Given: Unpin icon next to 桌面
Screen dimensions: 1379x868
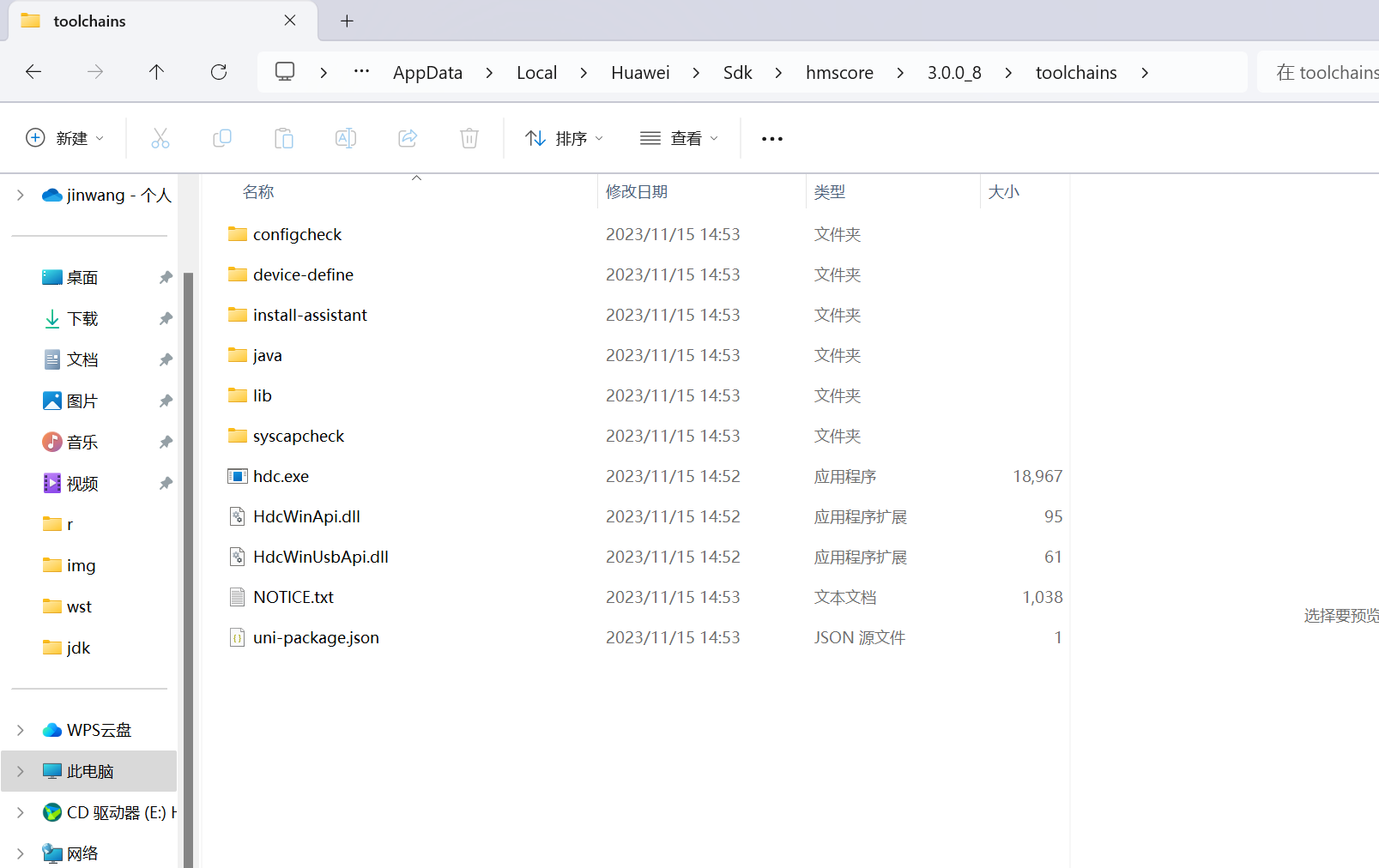Looking at the screenshot, I should [x=166, y=278].
